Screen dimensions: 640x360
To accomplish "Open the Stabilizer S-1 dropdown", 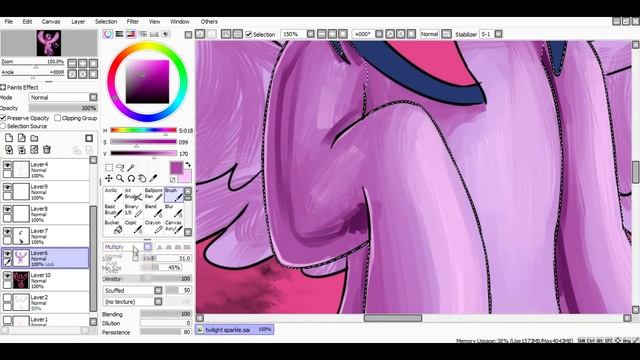I will (x=498, y=34).
